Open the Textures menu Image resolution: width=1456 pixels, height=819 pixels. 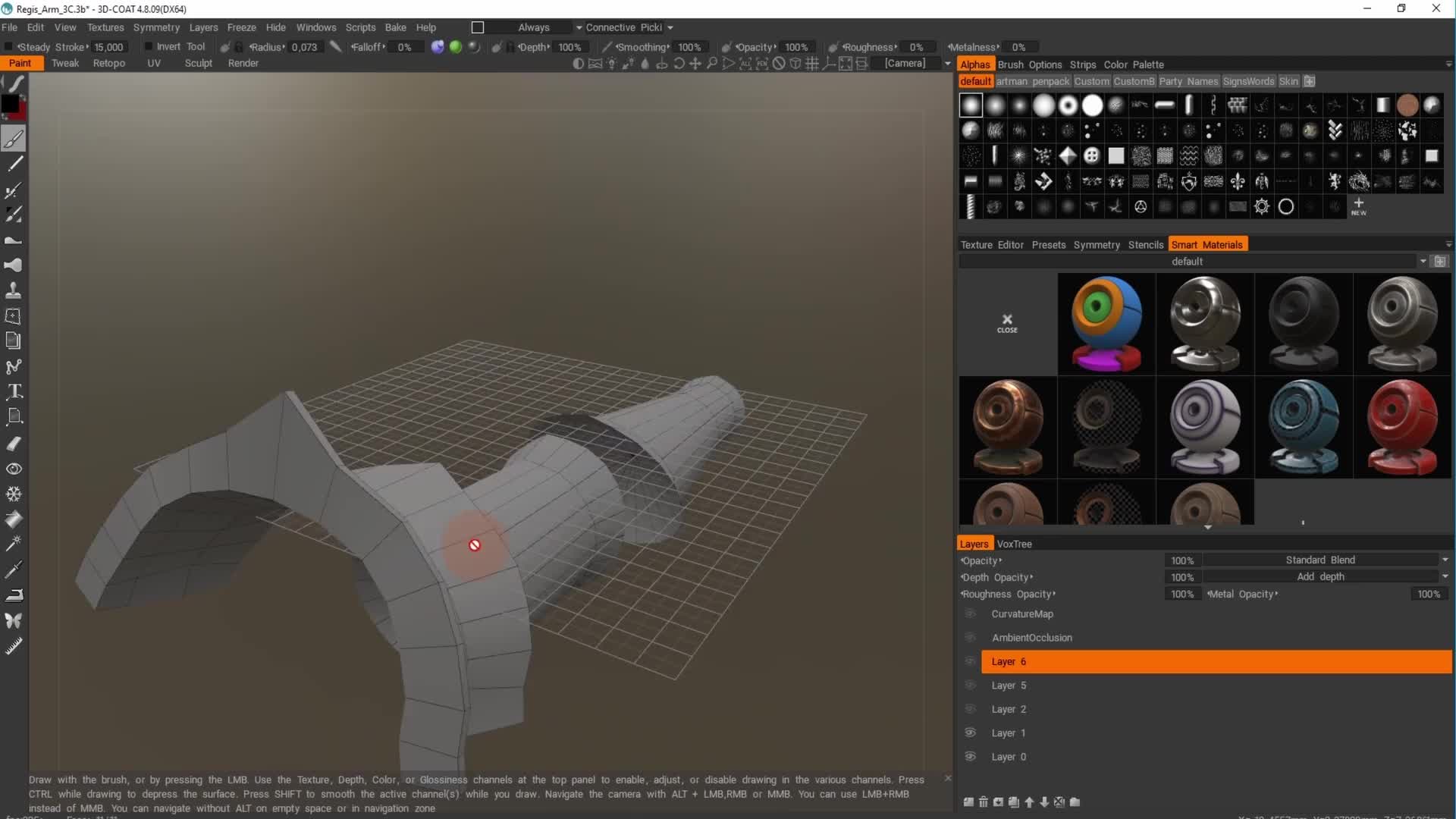[x=105, y=27]
